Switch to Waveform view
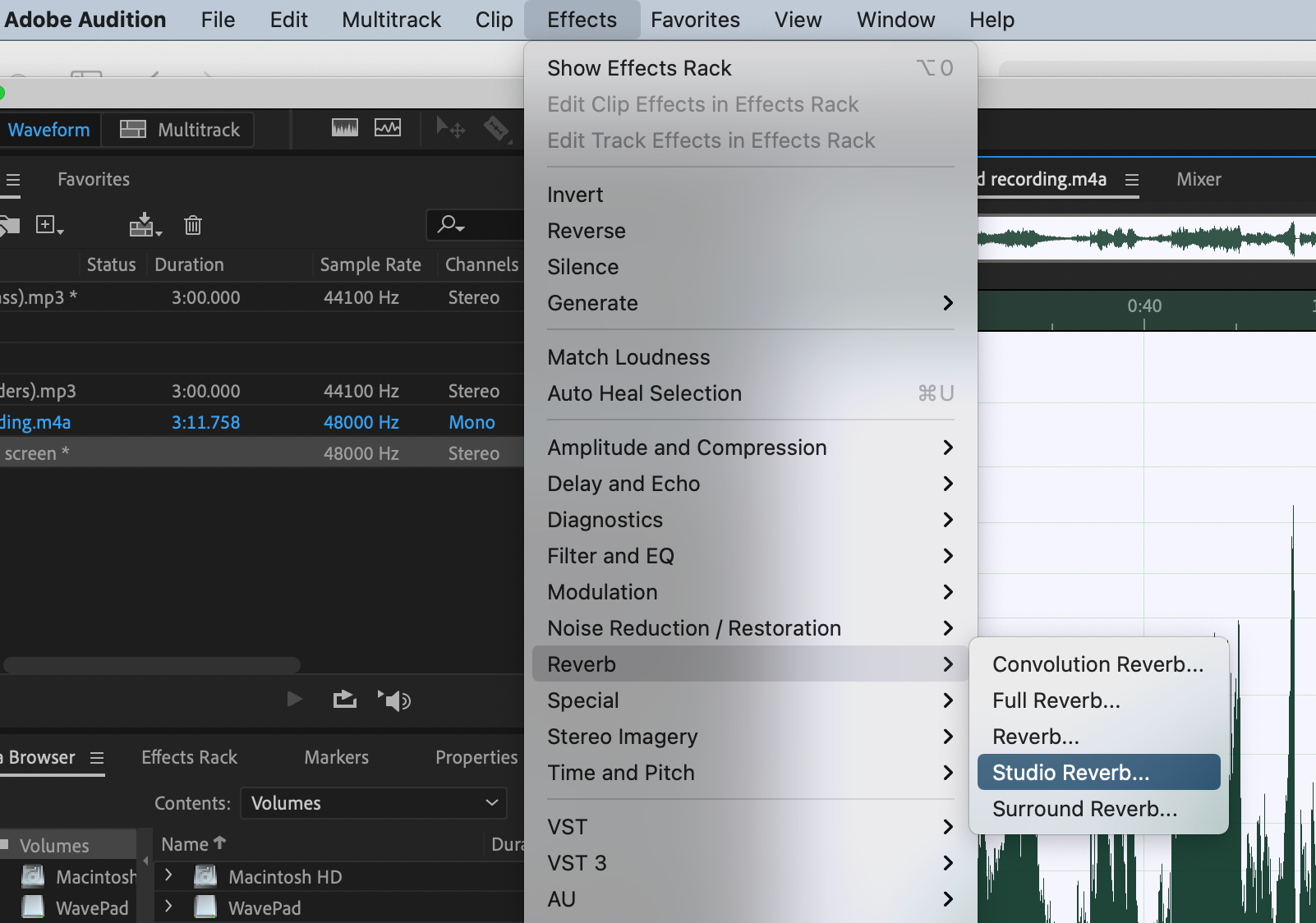The image size is (1316, 923). pyautogui.click(x=49, y=130)
